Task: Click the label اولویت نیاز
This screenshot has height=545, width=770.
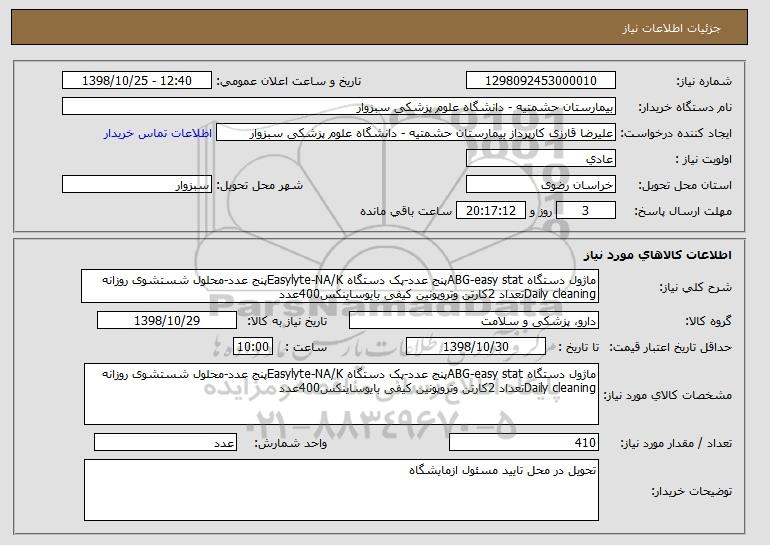Action: point(704,160)
